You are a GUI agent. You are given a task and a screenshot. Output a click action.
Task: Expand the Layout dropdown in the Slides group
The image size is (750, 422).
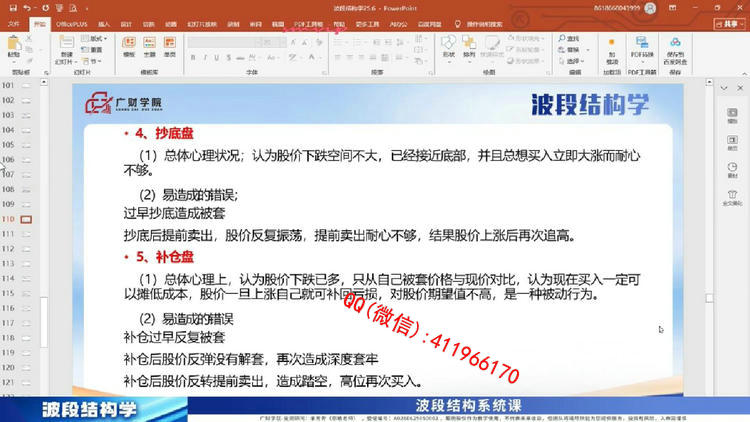click(x=94, y=38)
